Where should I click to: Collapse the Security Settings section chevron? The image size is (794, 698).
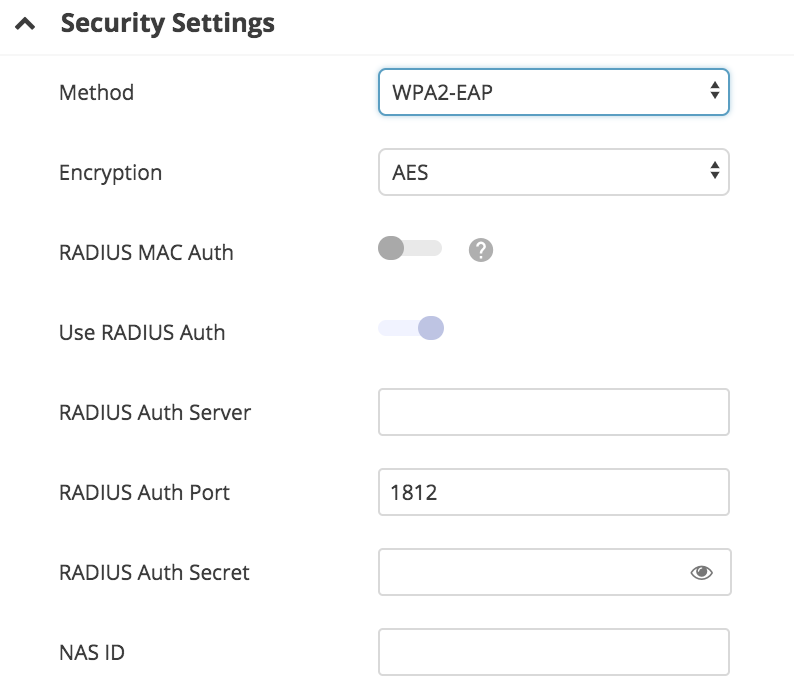click(25, 24)
